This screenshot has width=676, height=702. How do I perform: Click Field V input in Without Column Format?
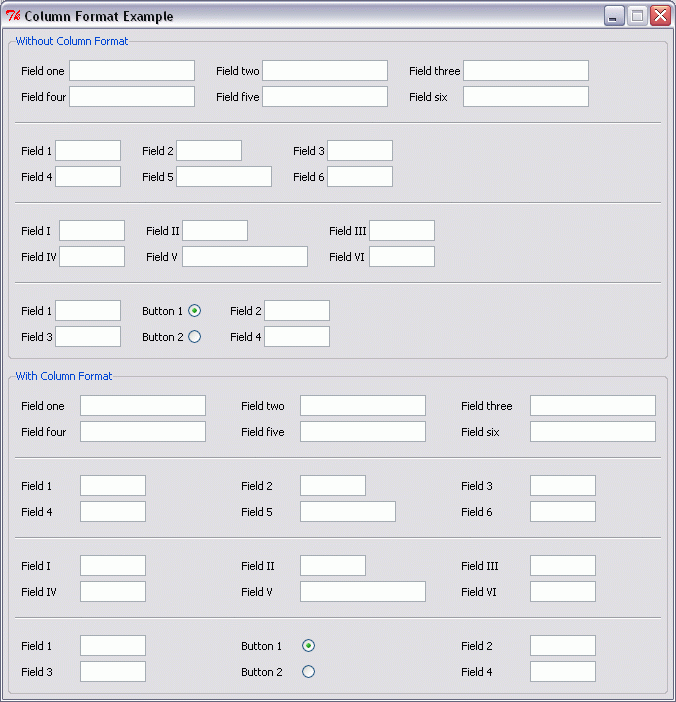pos(244,257)
